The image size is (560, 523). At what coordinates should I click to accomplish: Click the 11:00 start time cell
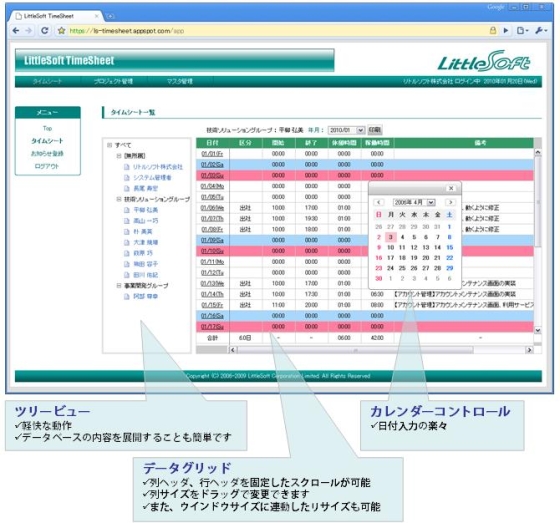pos(278,305)
